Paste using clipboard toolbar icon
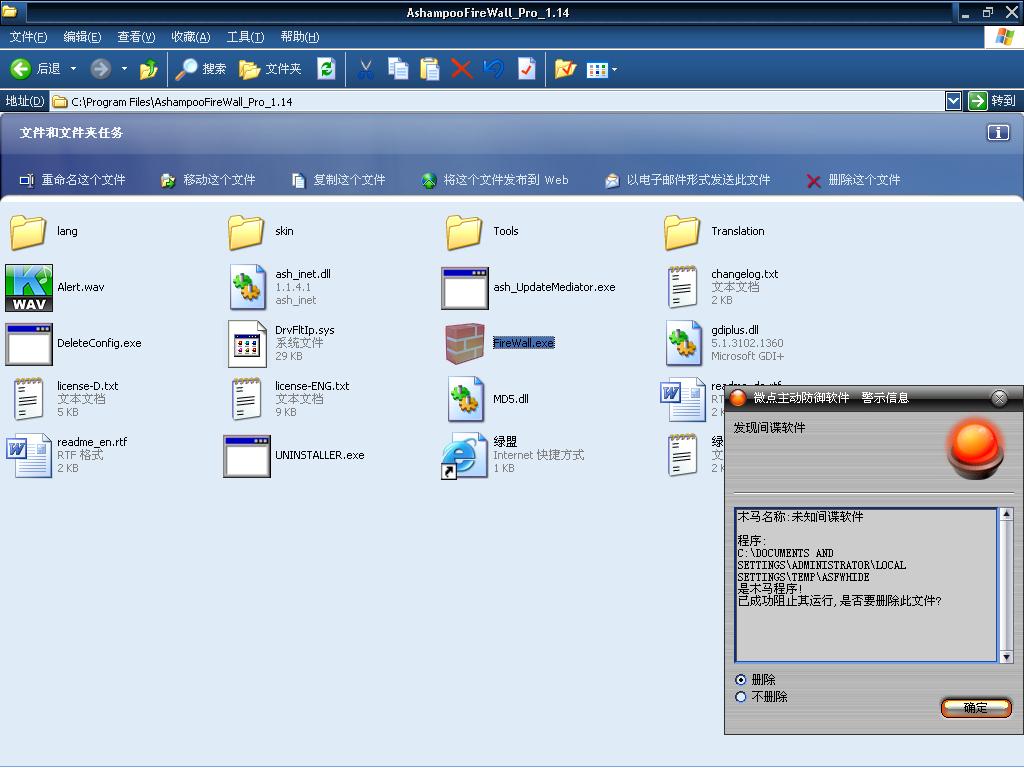1024x768 pixels. 429,69
